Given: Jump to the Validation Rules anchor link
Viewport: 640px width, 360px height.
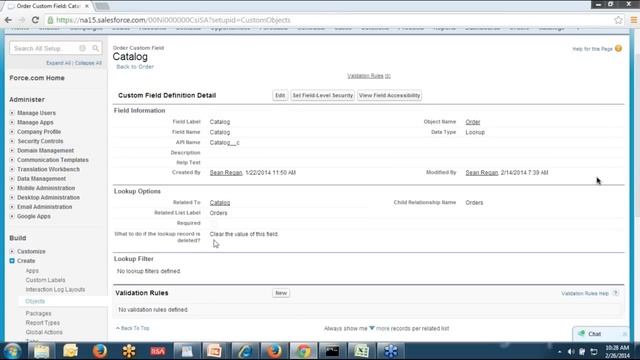Looking at the screenshot, I should tap(369, 76).
